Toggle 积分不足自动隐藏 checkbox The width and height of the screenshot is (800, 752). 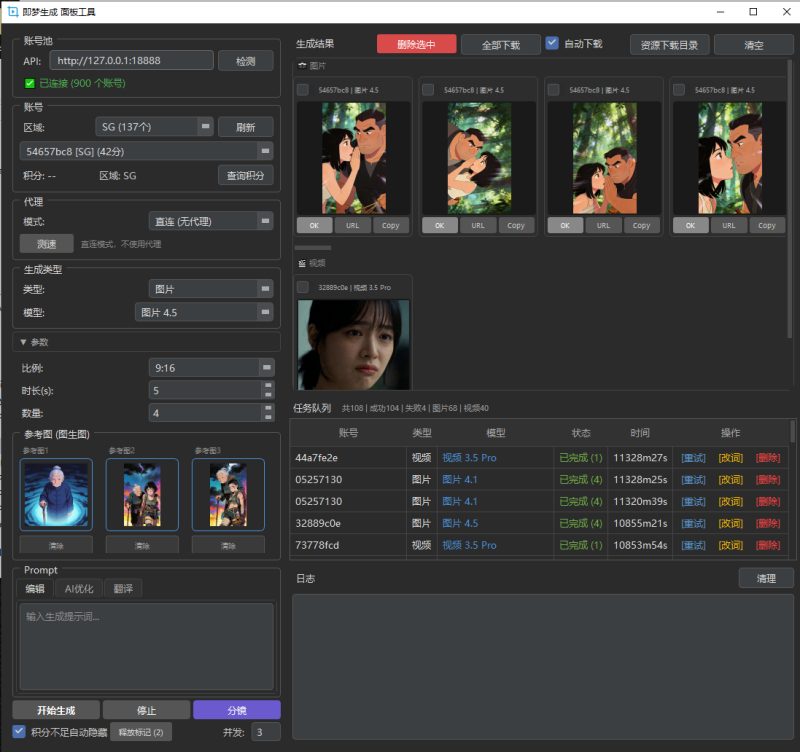[x=19, y=731]
